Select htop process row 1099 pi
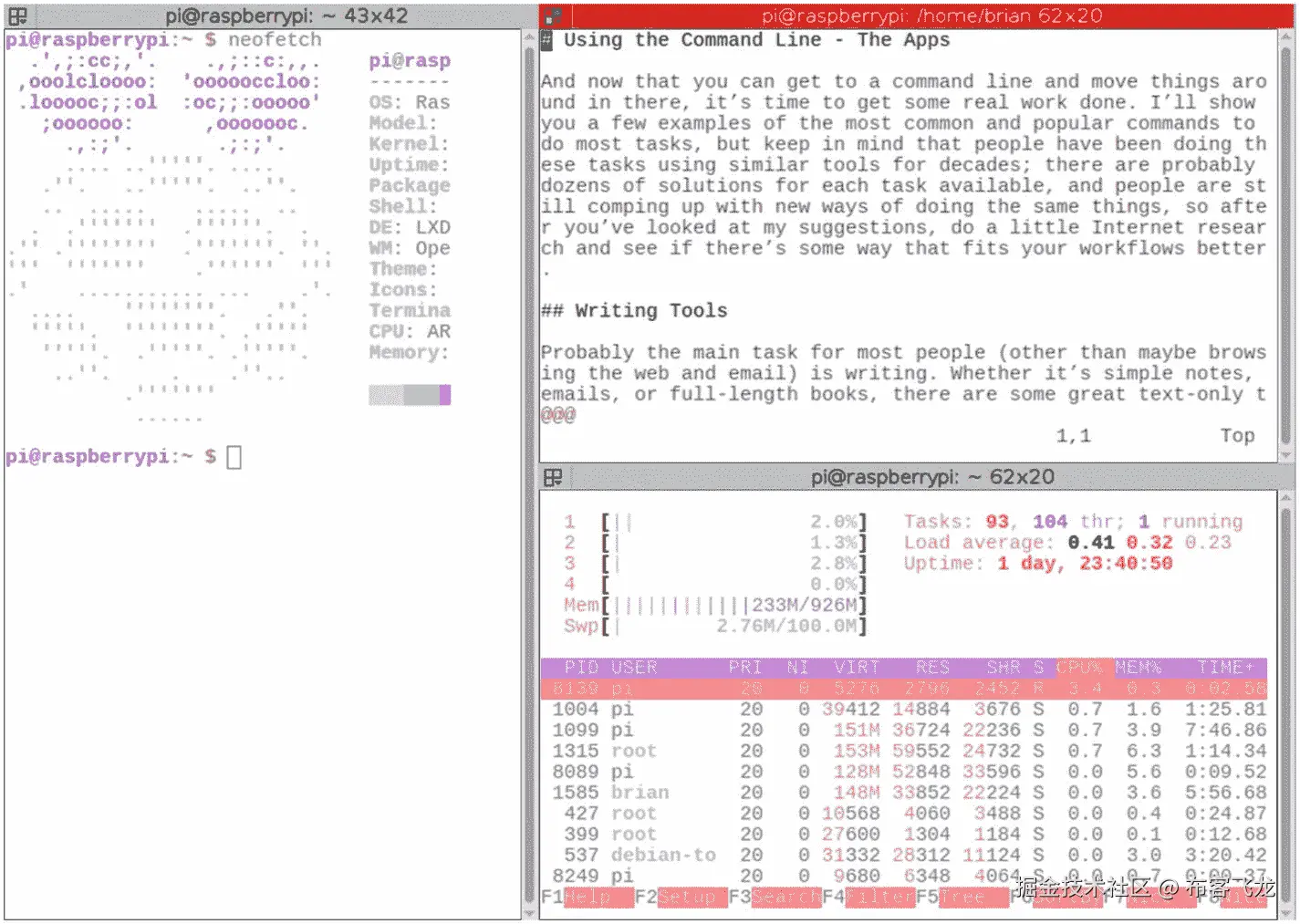The width and height of the screenshot is (1300, 924). (904, 730)
